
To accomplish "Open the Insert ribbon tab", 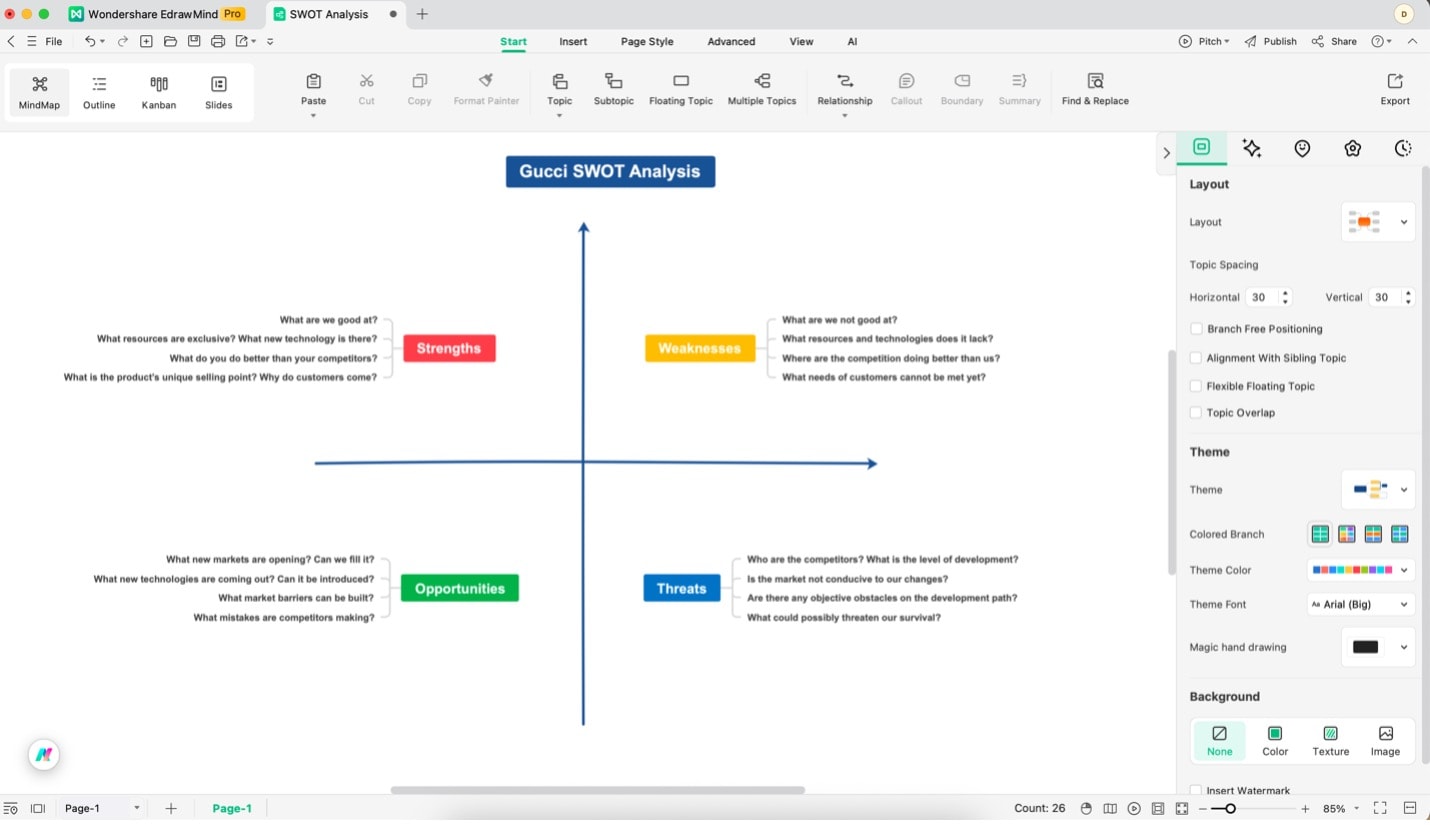I will [573, 41].
